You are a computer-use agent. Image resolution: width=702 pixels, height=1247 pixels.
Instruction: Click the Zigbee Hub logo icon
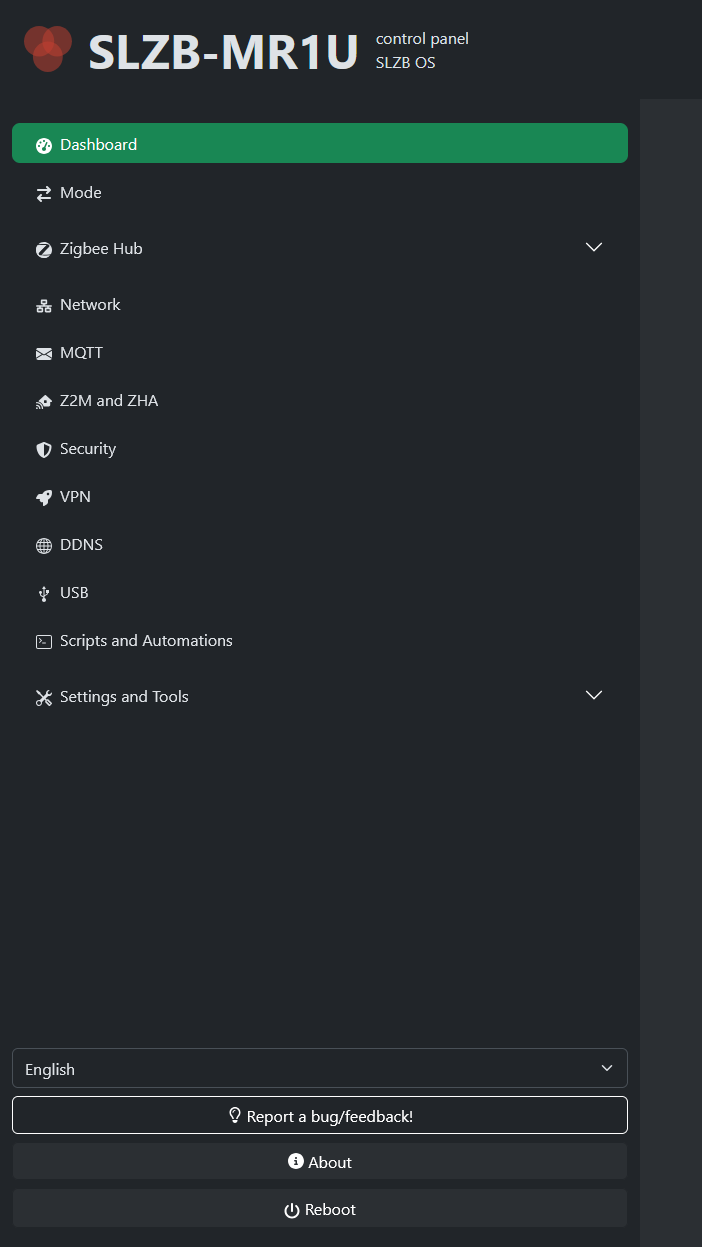[x=44, y=250]
